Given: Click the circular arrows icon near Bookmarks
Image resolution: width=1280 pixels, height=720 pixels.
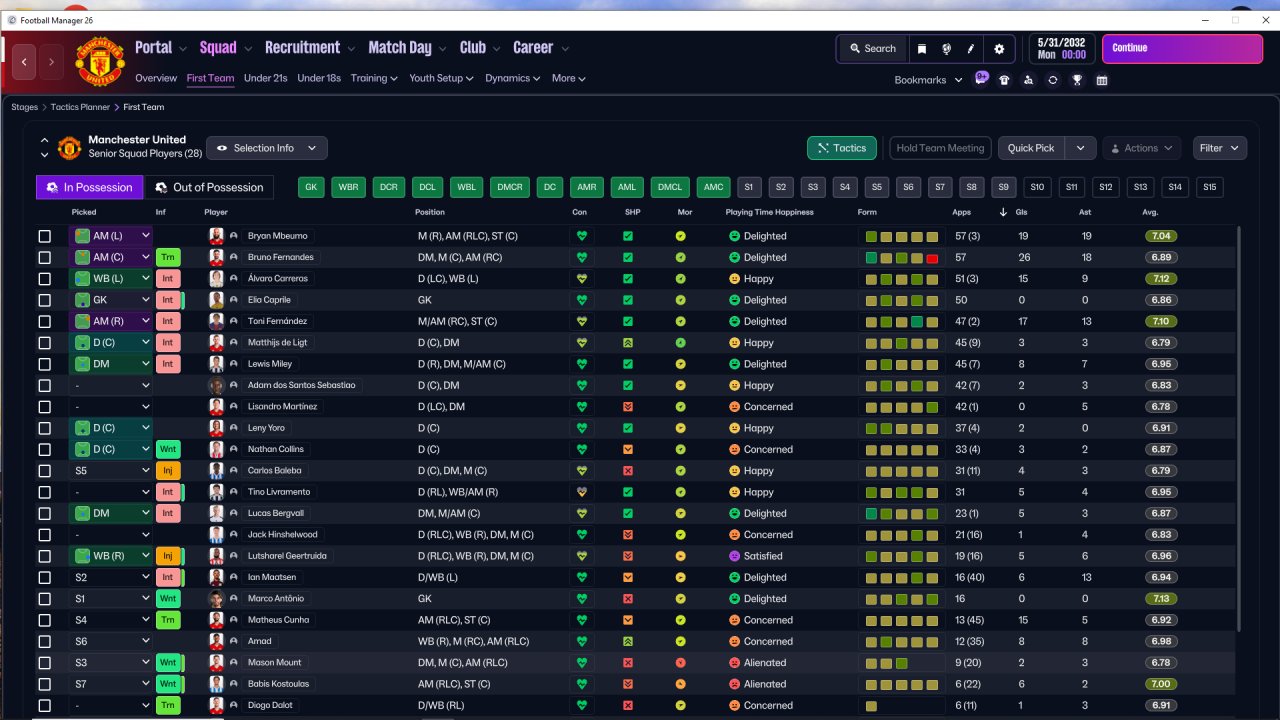Looking at the screenshot, I should tap(1053, 80).
